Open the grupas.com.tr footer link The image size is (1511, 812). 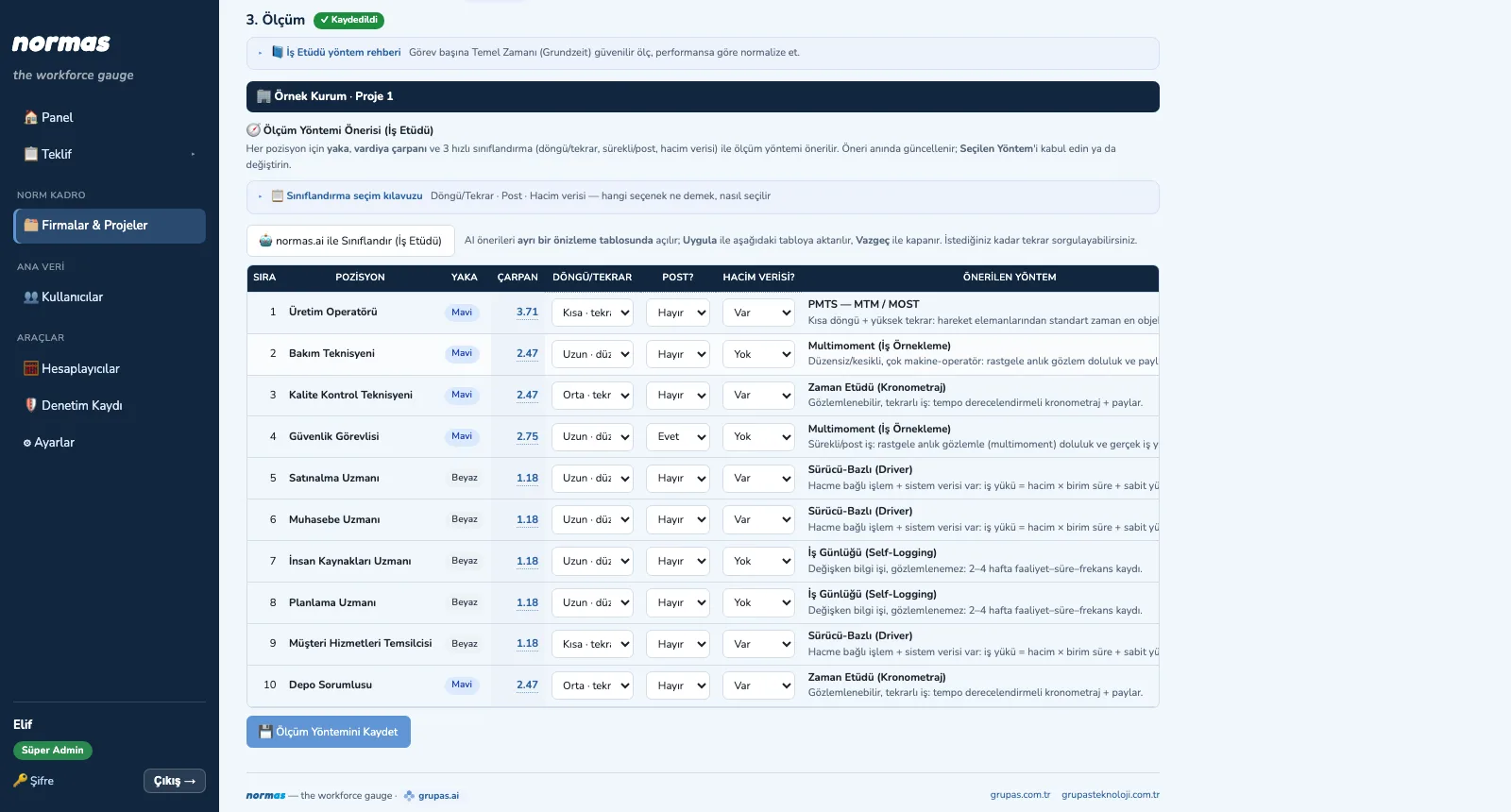[1020, 795]
